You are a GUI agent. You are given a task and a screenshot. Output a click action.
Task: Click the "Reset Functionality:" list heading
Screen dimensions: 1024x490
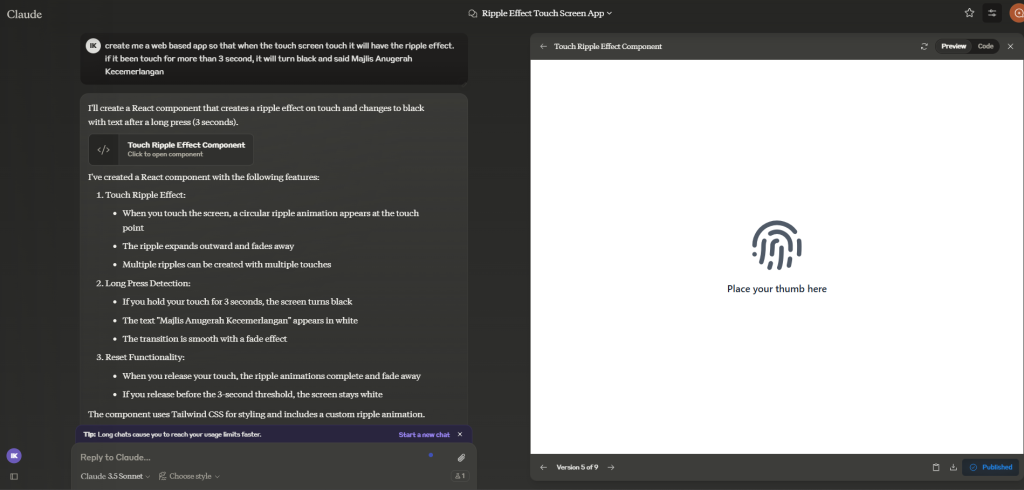[145, 357]
